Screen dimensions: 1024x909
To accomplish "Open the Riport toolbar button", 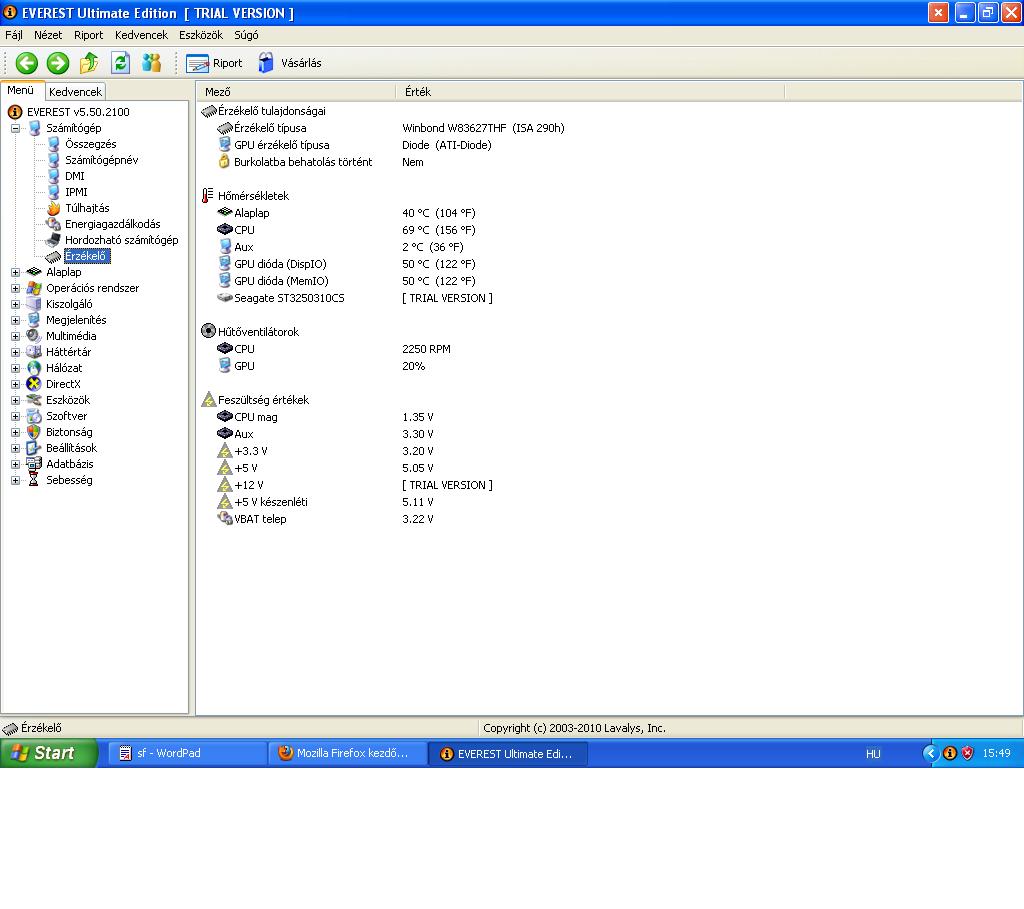I will tap(214, 63).
